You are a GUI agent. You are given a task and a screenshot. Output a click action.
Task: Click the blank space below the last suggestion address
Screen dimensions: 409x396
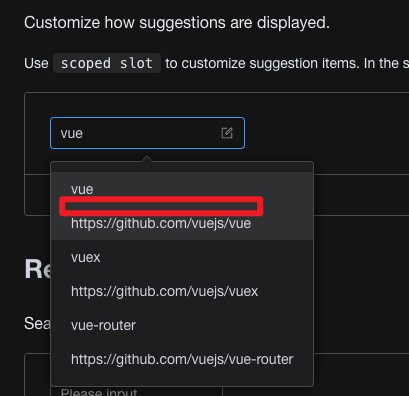[x=182, y=376]
